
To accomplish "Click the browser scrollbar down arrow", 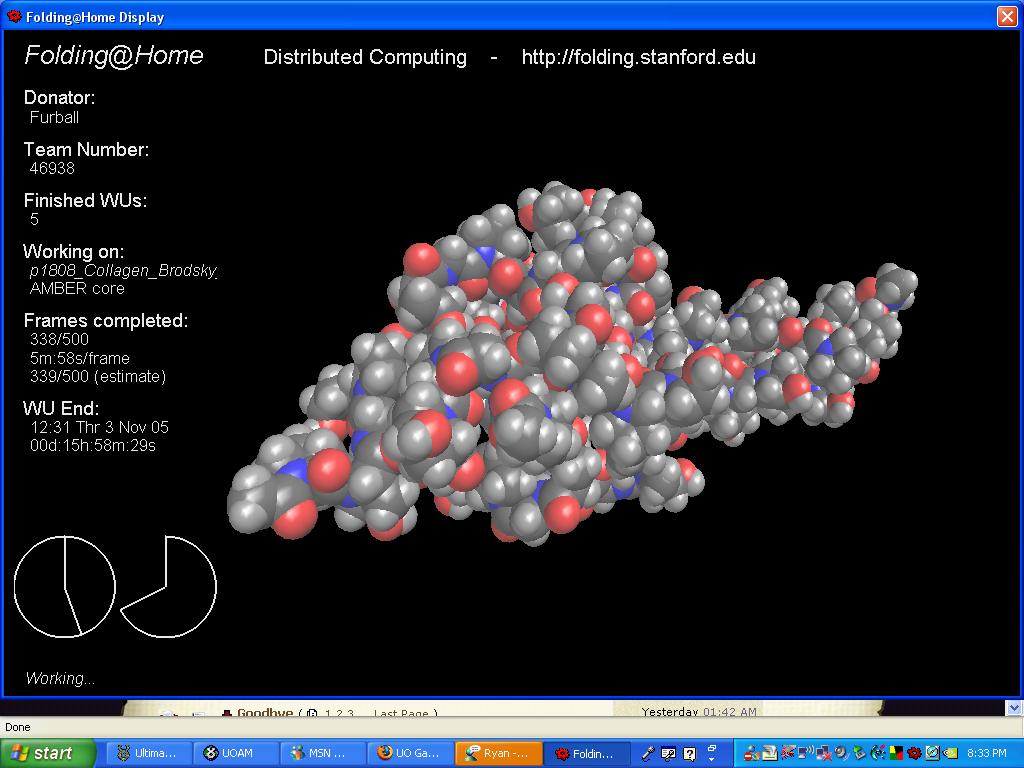I will click(x=1014, y=708).
